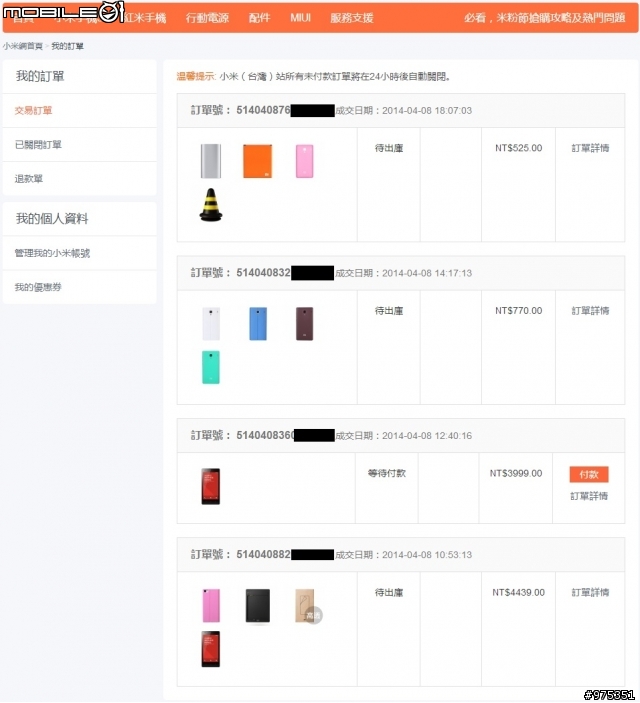Click the date 2014-04-08 12:40:16
This screenshot has width=640, height=703.
(427, 436)
